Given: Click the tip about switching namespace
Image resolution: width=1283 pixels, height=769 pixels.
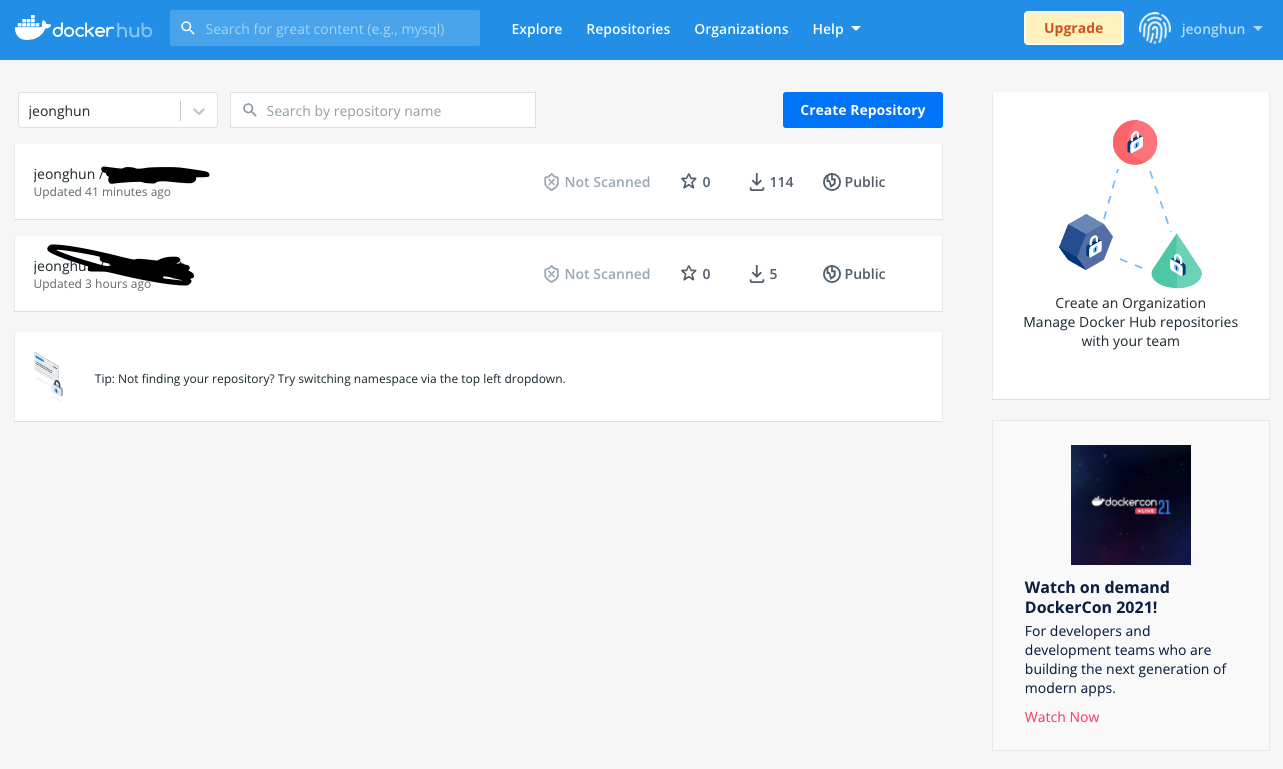Looking at the screenshot, I should [x=330, y=379].
